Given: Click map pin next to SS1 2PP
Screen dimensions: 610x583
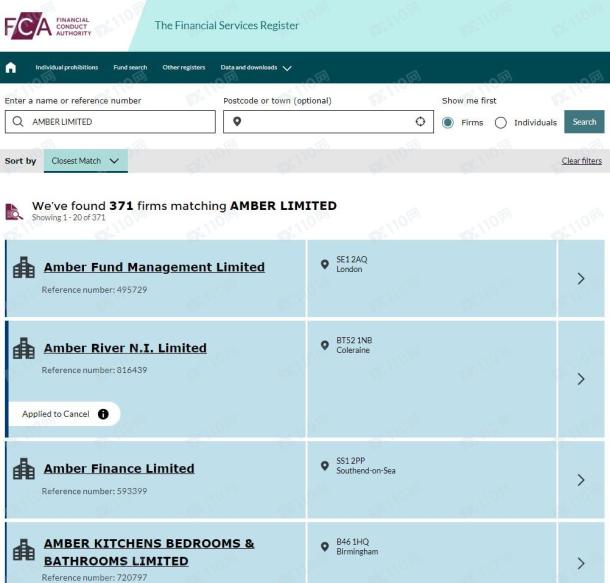Looking at the screenshot, I should coord(324,466).
